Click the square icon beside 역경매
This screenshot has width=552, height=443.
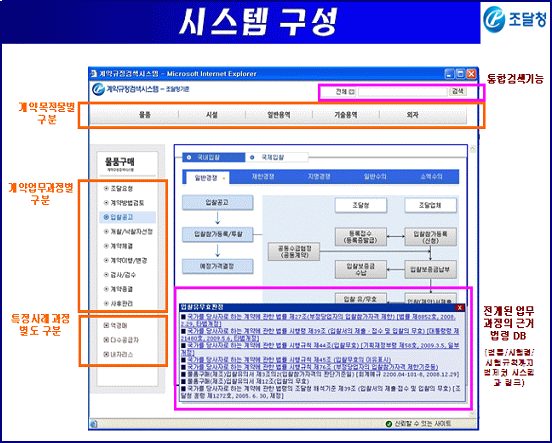[106, 325]
